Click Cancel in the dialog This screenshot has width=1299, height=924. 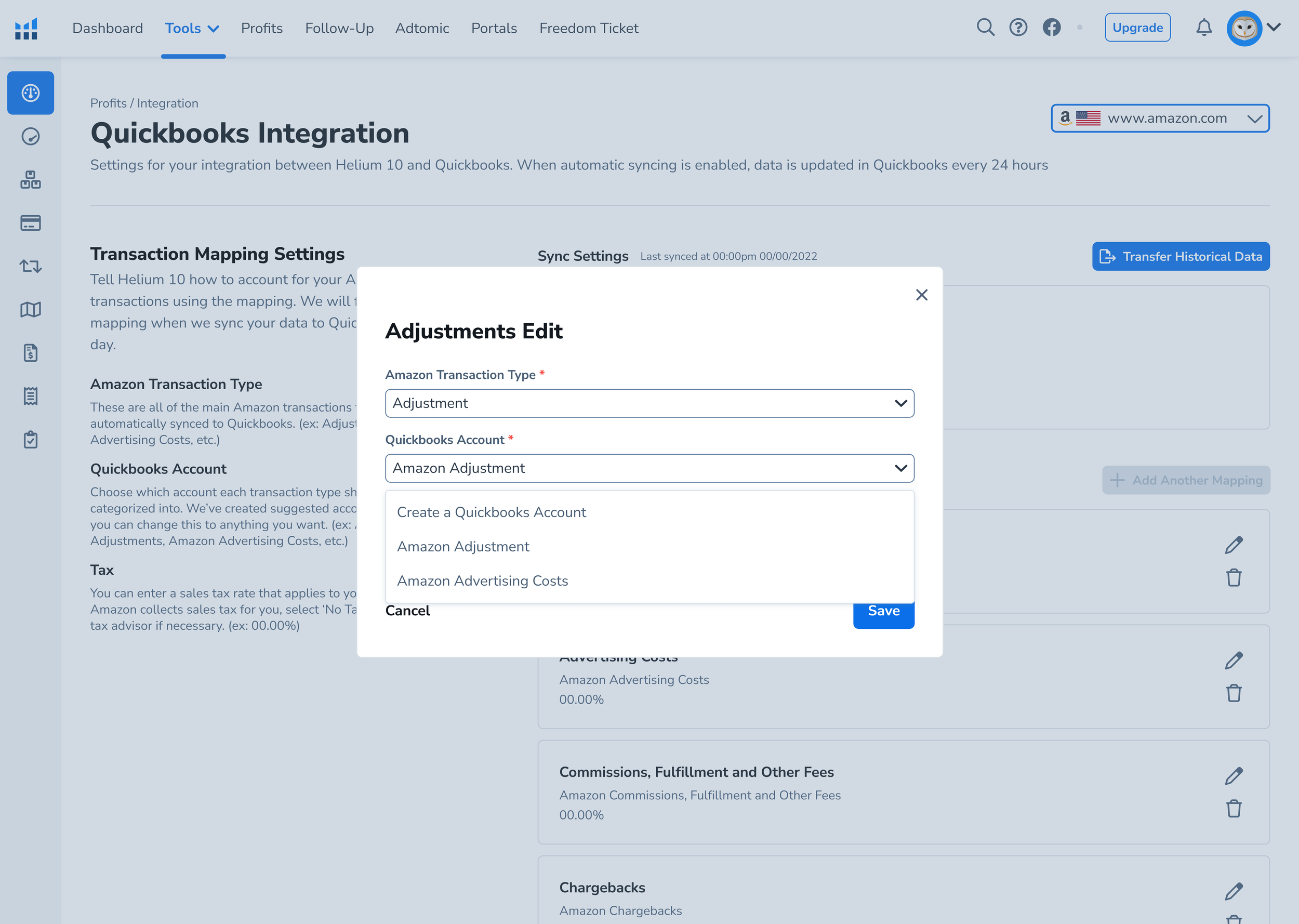click(407, 611)
